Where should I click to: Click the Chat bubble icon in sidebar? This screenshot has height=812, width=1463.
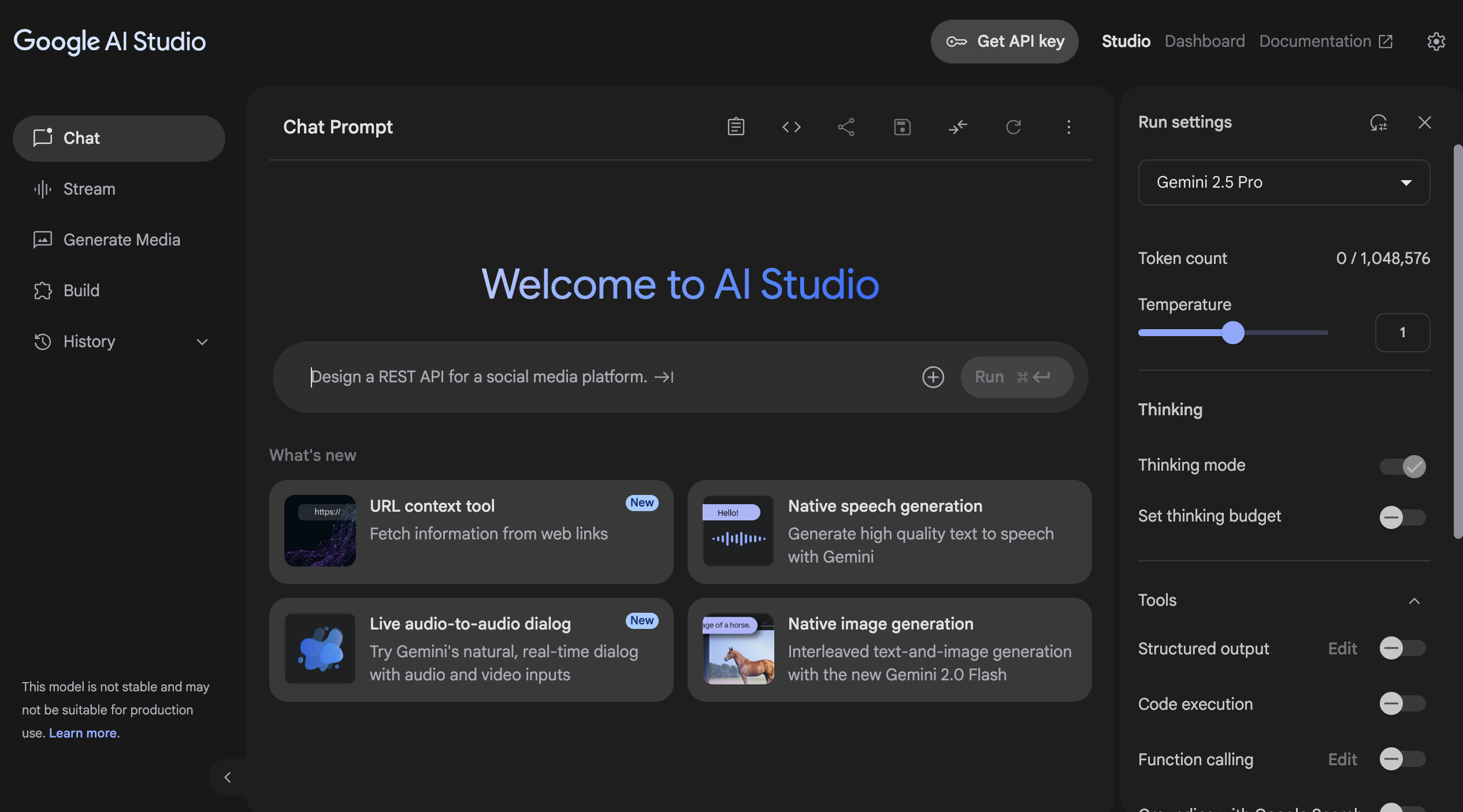(x=43, y=137)
